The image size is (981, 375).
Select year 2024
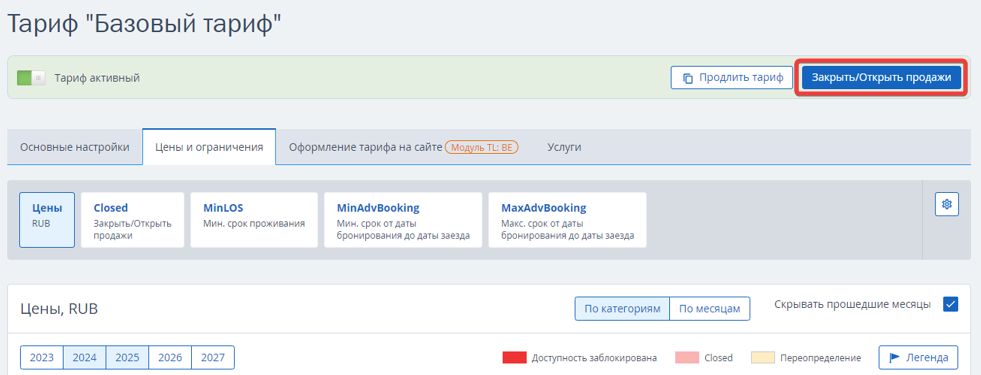[84, 357]
